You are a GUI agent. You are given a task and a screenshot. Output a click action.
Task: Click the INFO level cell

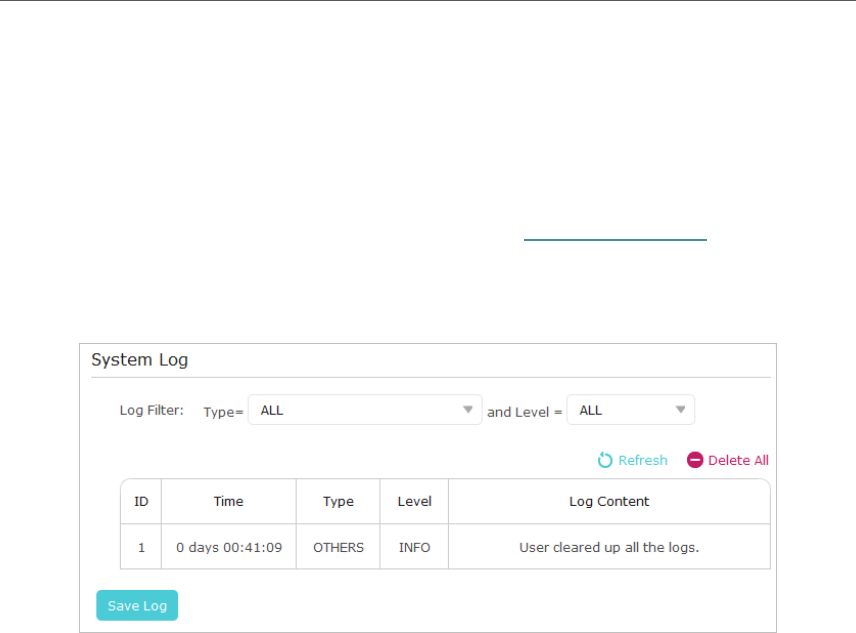point(414,547)
